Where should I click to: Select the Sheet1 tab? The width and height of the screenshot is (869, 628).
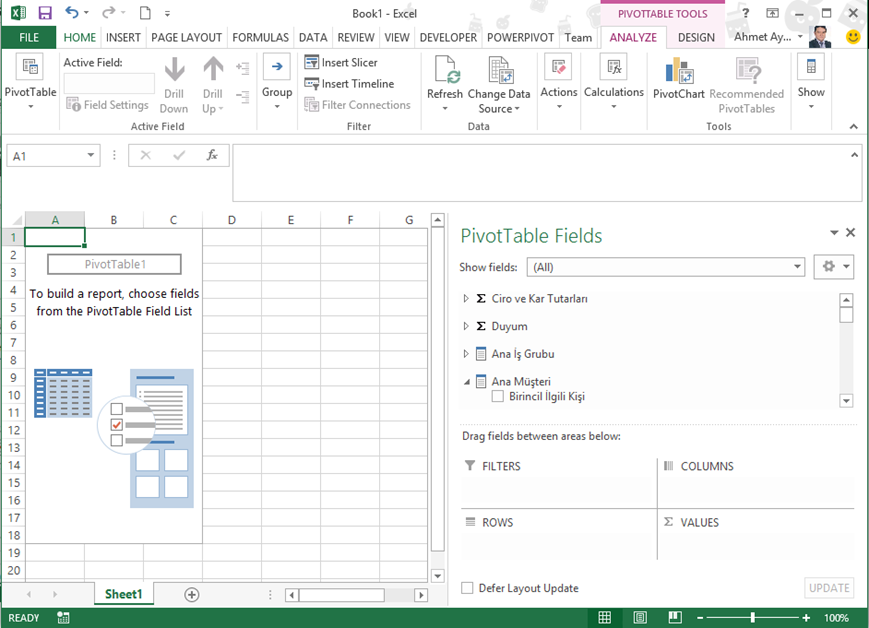124,594
